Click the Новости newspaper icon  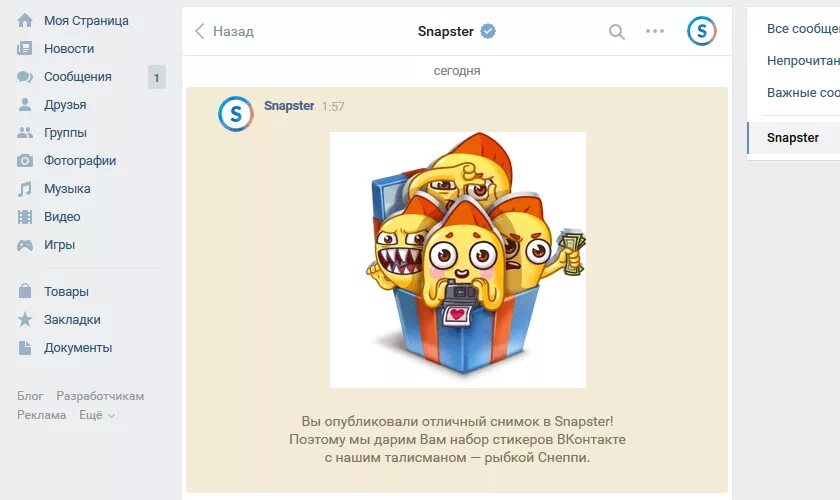coord(25,49)
